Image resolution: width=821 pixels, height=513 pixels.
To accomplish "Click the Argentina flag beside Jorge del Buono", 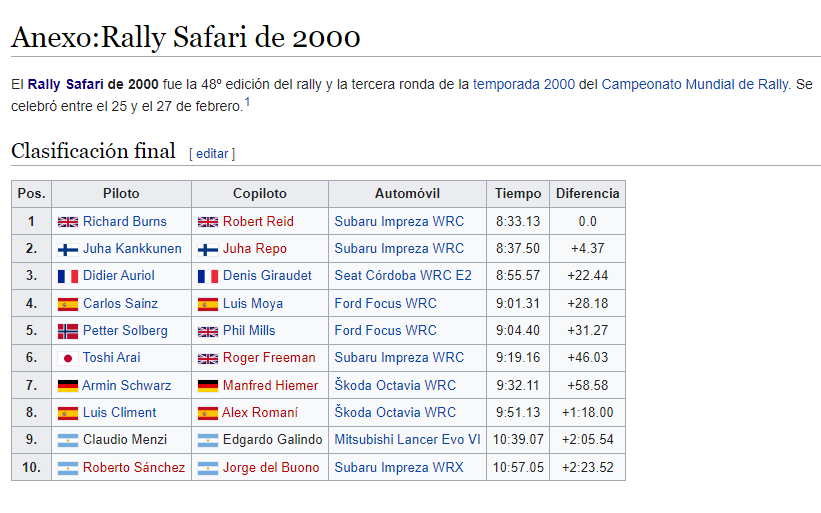I will coord(208,468).
